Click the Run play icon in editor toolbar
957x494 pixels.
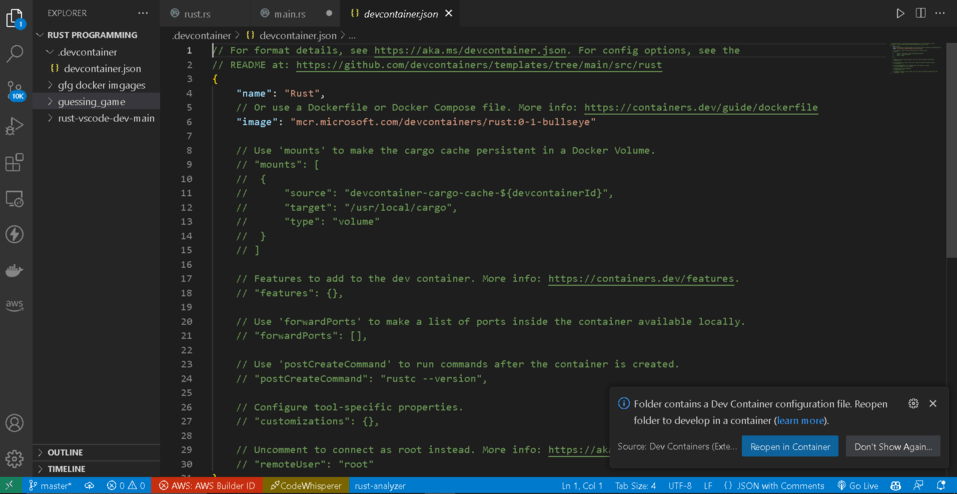(900, 13)
